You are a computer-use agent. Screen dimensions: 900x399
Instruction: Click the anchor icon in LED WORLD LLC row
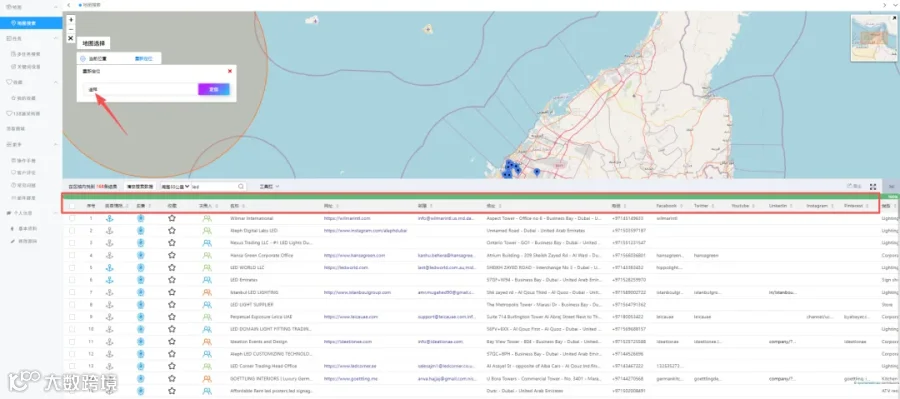tap(110, 268)
